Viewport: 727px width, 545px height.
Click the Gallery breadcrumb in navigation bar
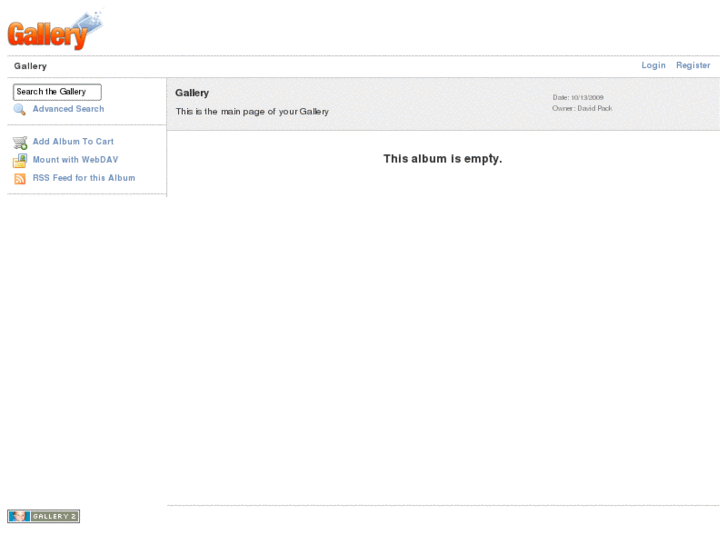(x=31, y=66)
